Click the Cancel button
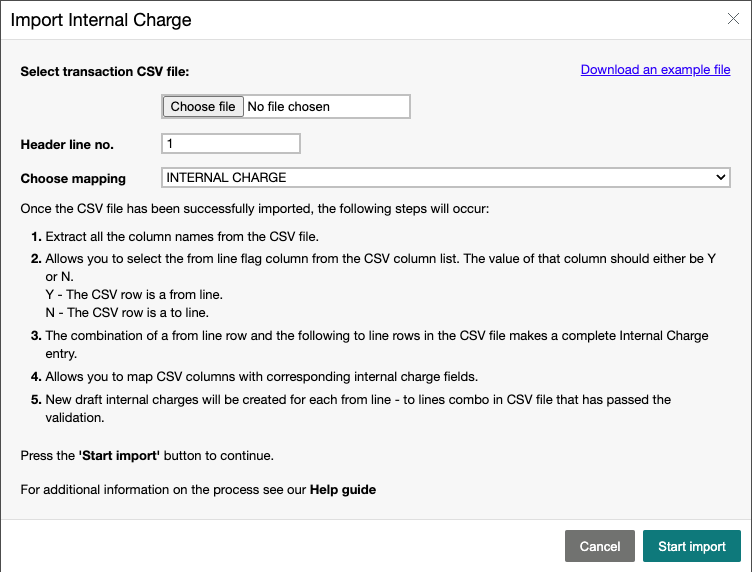The height and width of the screenshot is (572, 752). coord(599,546)
